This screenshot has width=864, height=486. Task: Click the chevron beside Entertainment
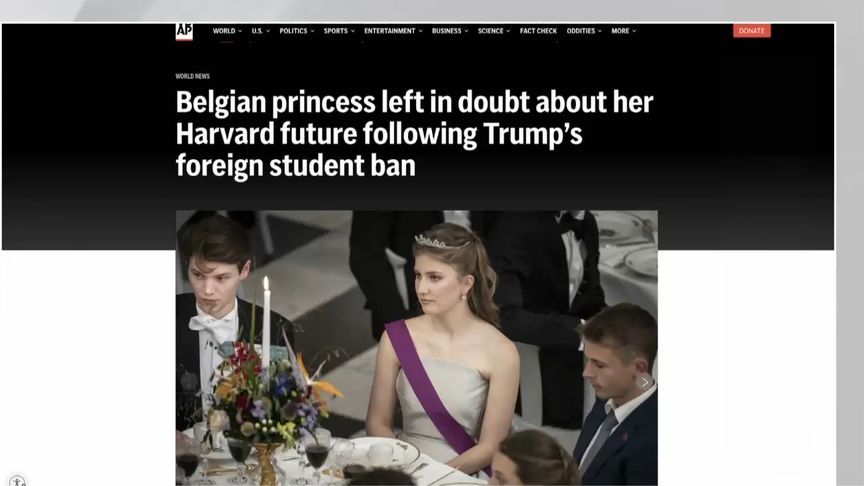[x=420, y=31]
